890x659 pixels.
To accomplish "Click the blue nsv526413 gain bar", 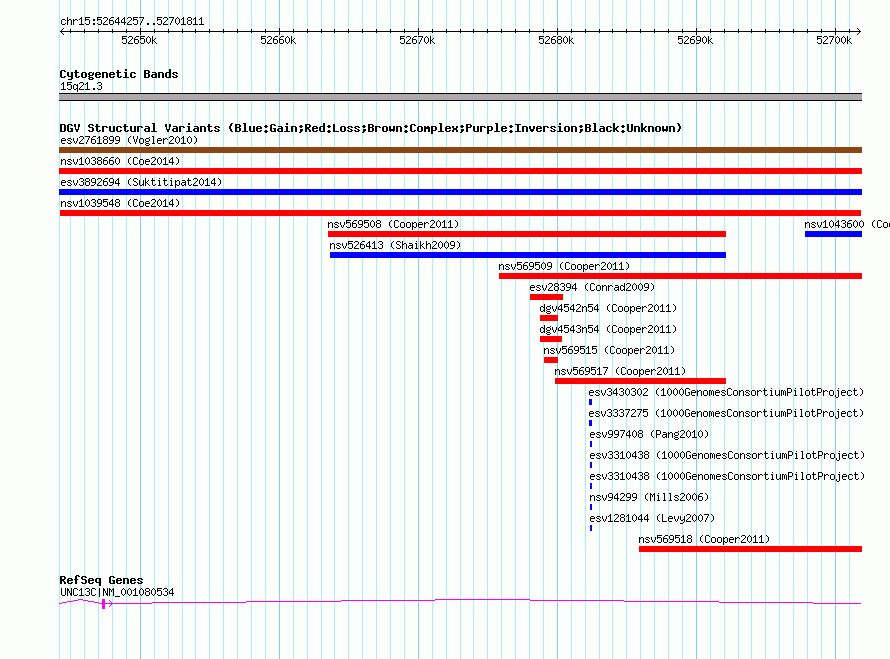I will click(x=528, y=255).
